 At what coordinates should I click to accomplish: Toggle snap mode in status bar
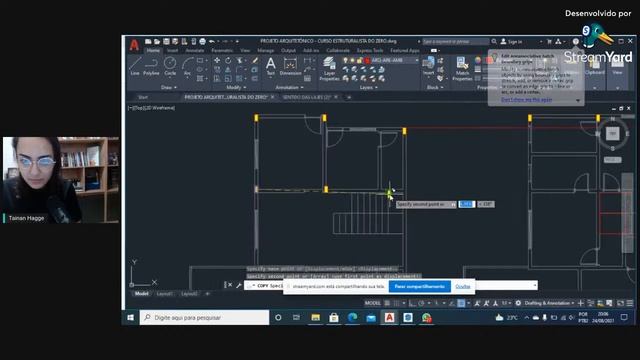click(x=396, y=303)
